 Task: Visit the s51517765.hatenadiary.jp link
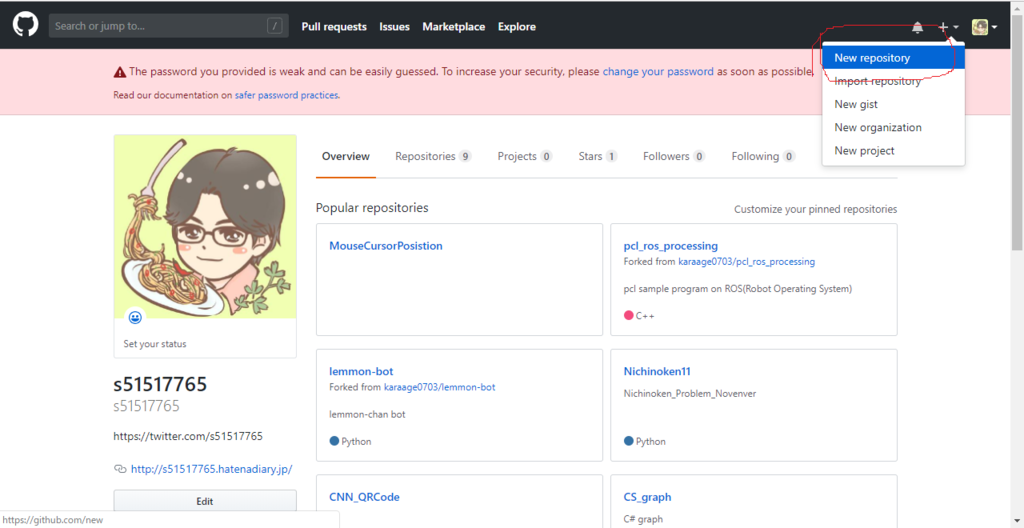tap(211, 469)
